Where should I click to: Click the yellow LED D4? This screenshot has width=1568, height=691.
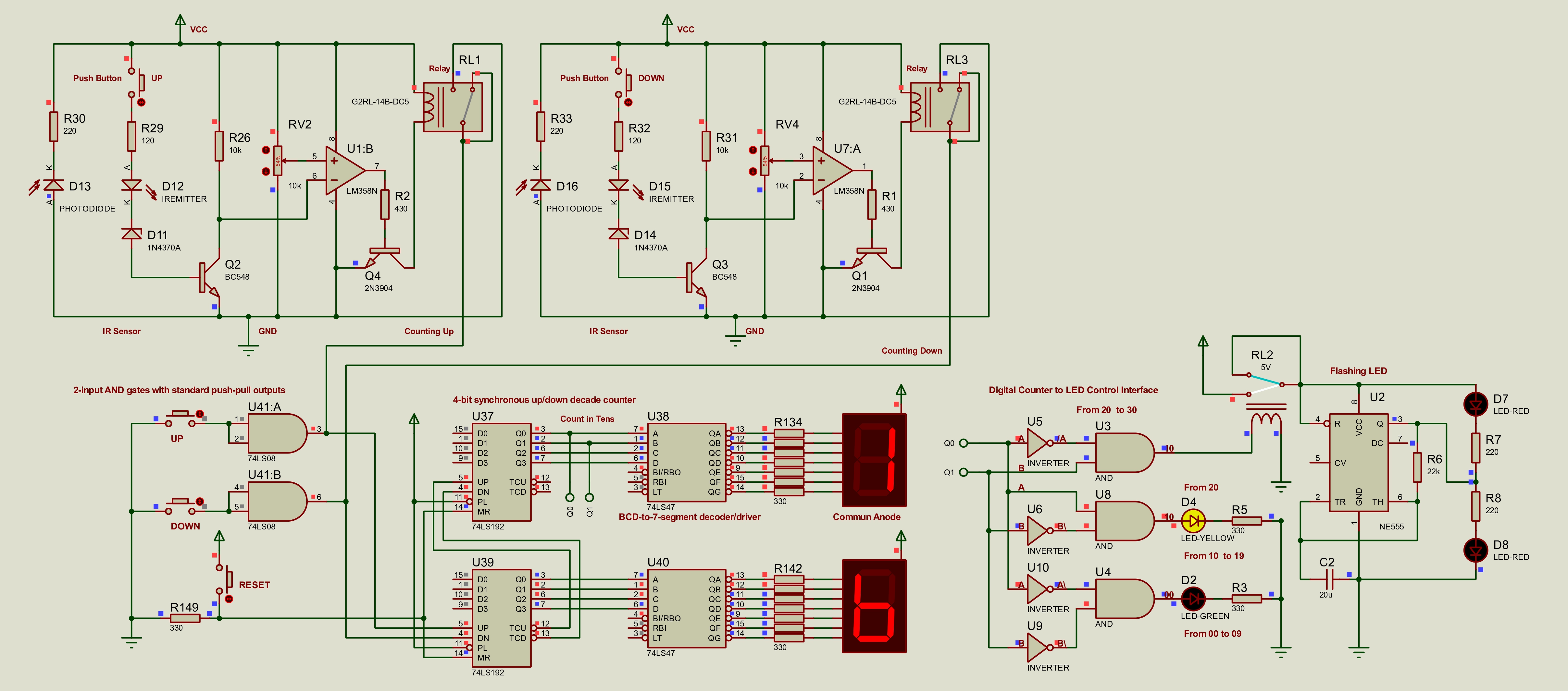point(1193,521)
